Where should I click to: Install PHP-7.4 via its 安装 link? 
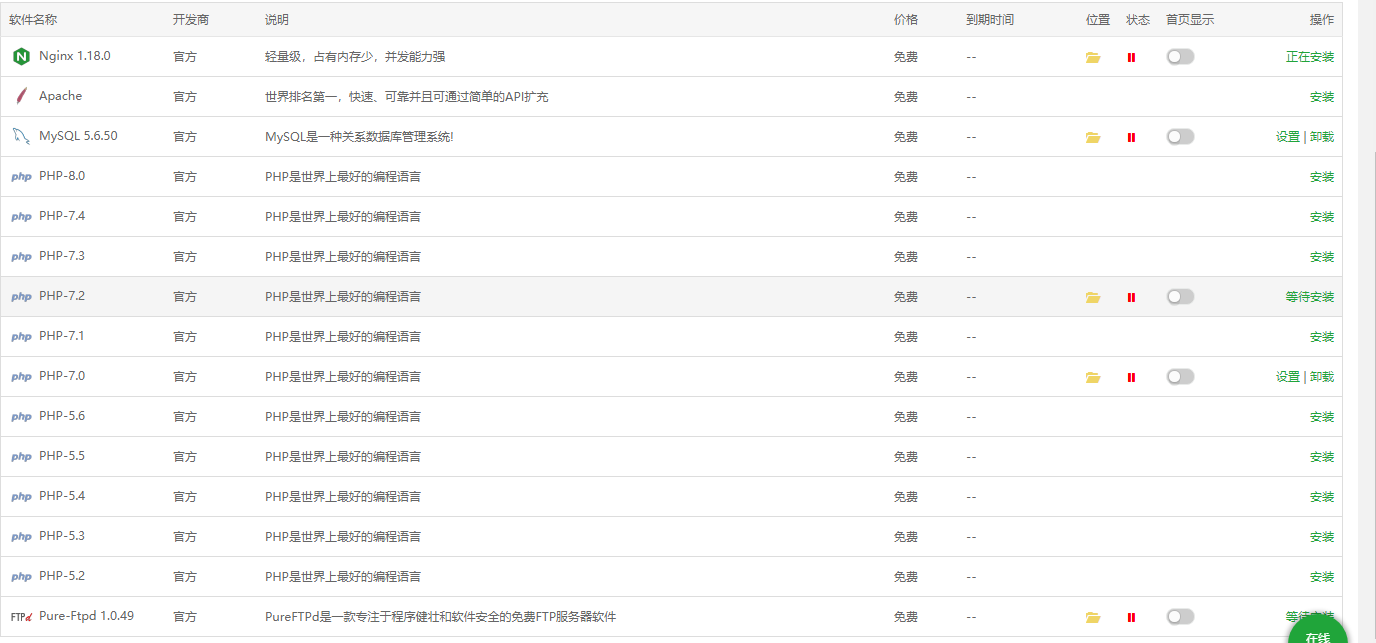(1322, 217)
